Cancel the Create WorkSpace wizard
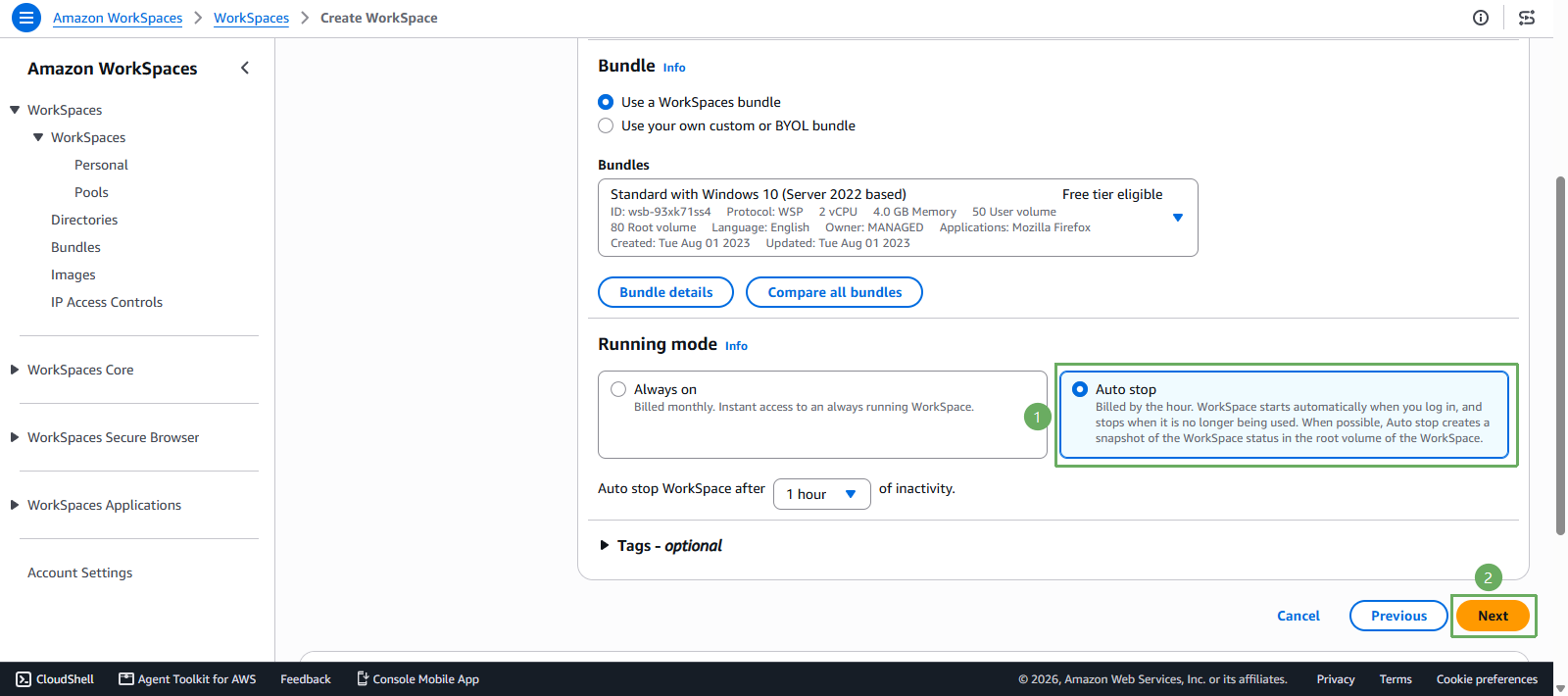This screenshot has width=1568, height=696. (1298, 616)
